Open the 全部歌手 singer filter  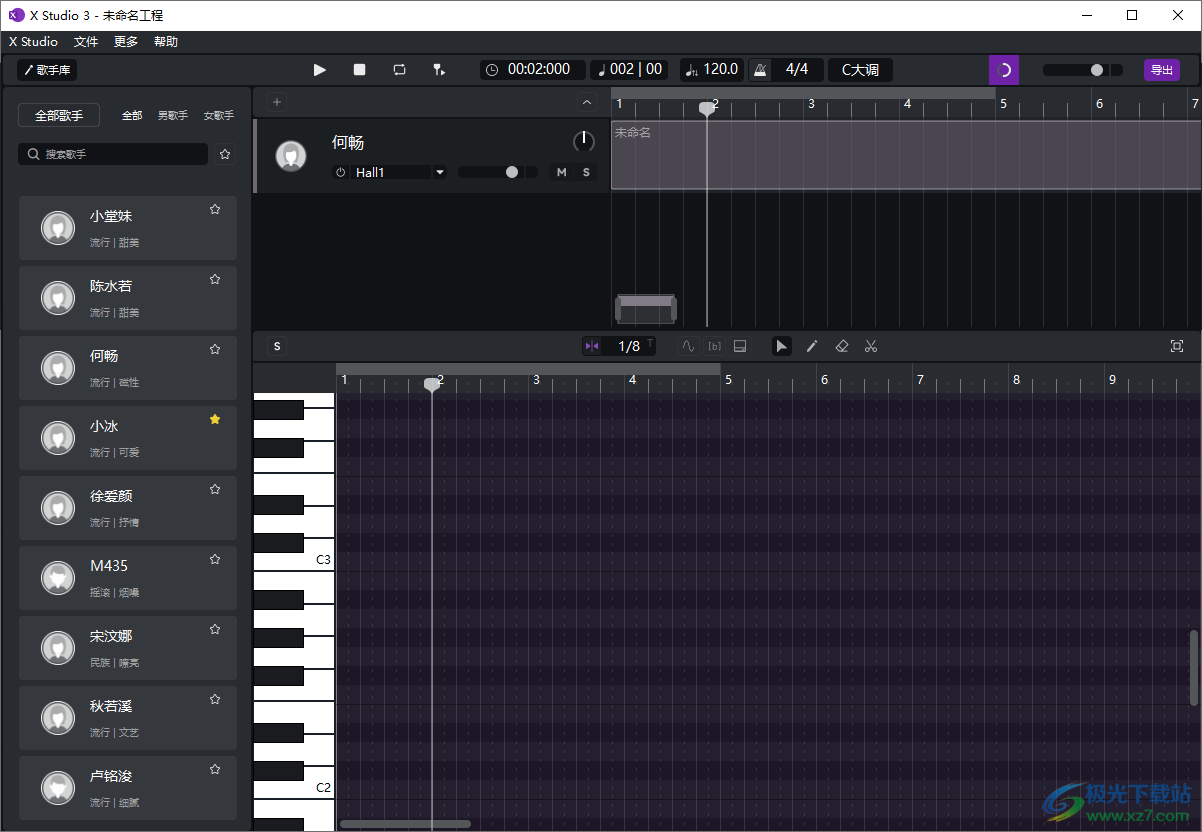(x=58, y=114)
